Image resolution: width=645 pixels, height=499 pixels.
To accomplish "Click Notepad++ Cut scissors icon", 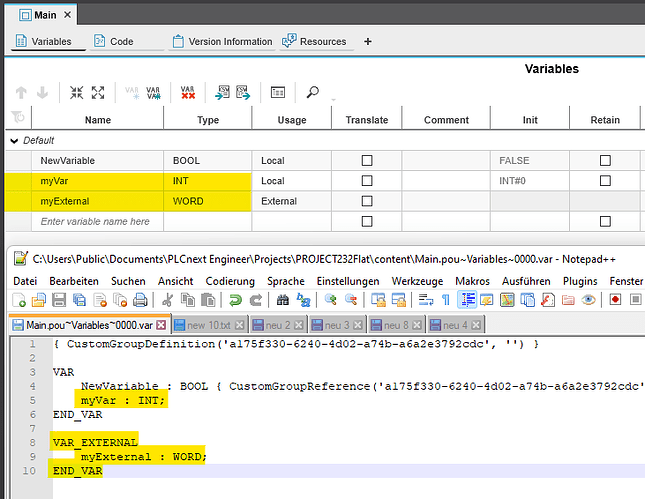I will point(167,300).
